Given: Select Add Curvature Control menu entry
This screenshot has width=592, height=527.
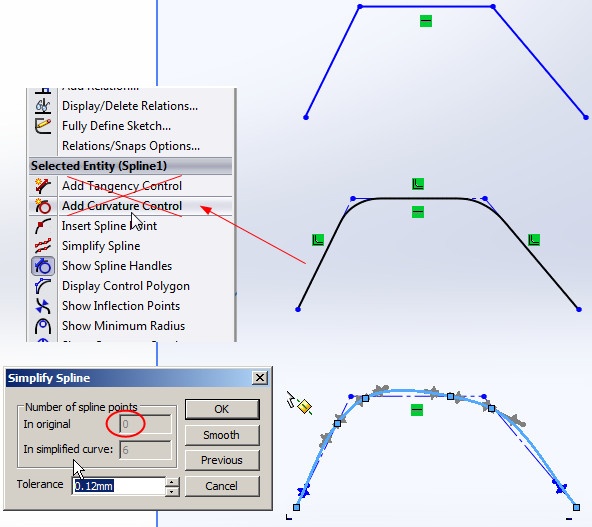Looking at the screenshot, I should point(122,206).
